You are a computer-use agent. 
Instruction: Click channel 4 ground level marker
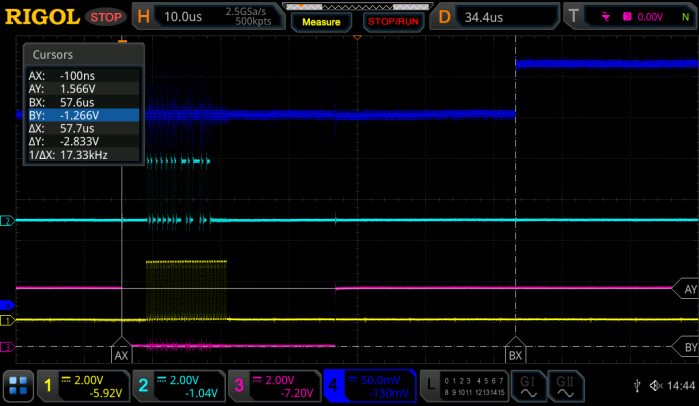(x=7, y=305)
